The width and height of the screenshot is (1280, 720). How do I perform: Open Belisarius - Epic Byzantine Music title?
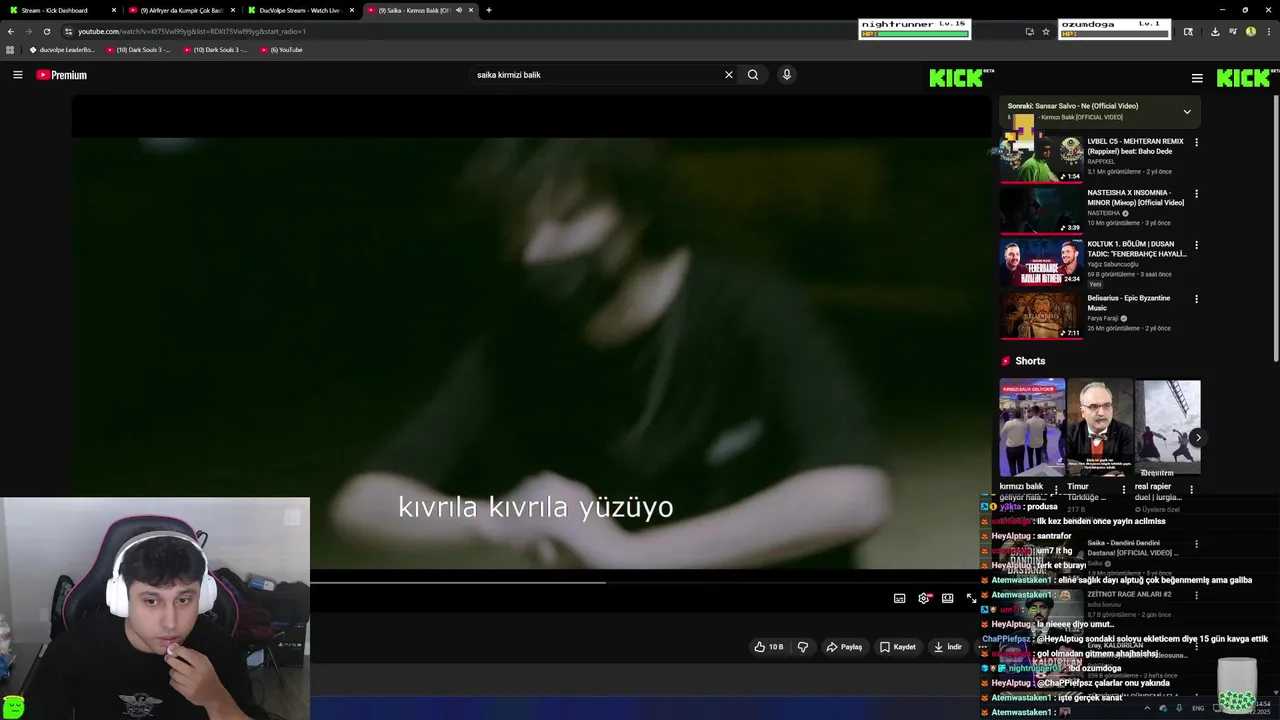pyautogui.click(x=1129, y=303)
